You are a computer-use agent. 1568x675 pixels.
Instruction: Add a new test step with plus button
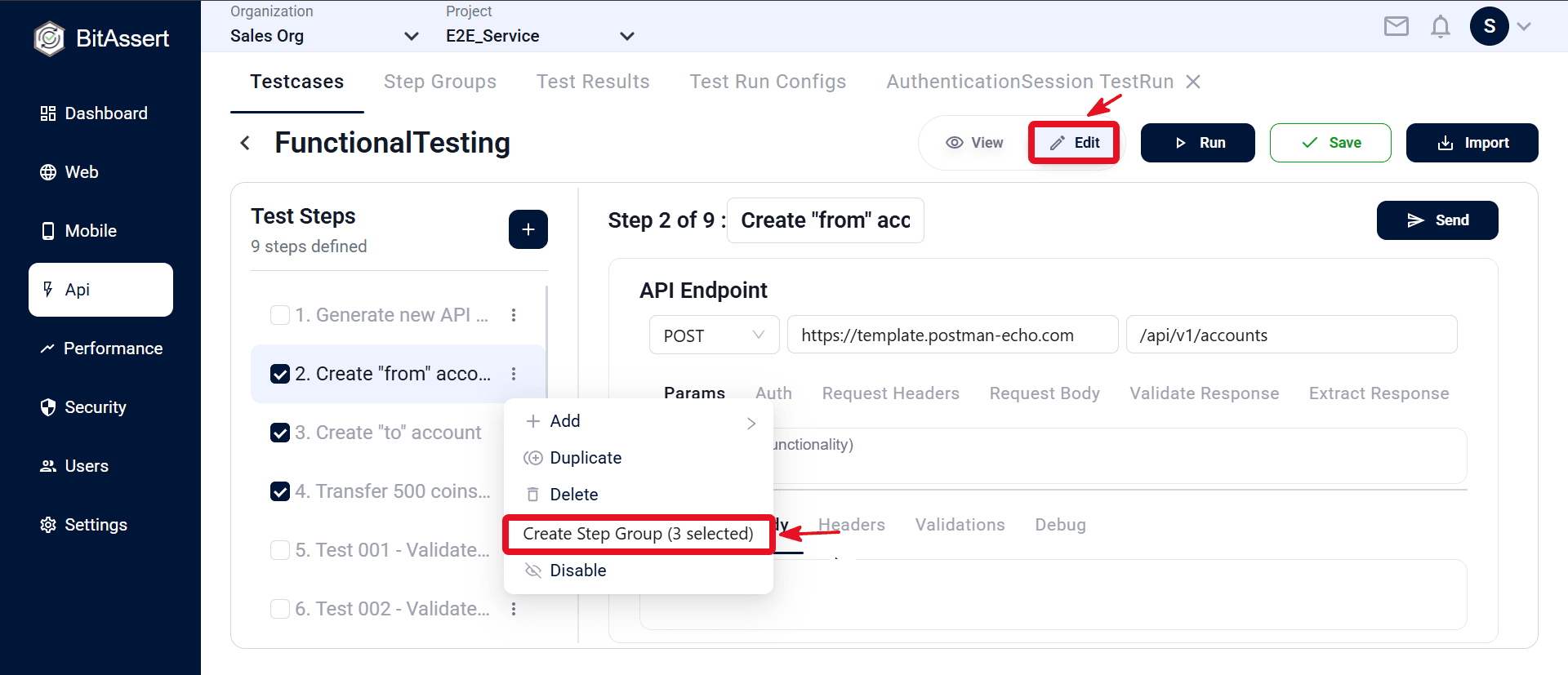528,229
